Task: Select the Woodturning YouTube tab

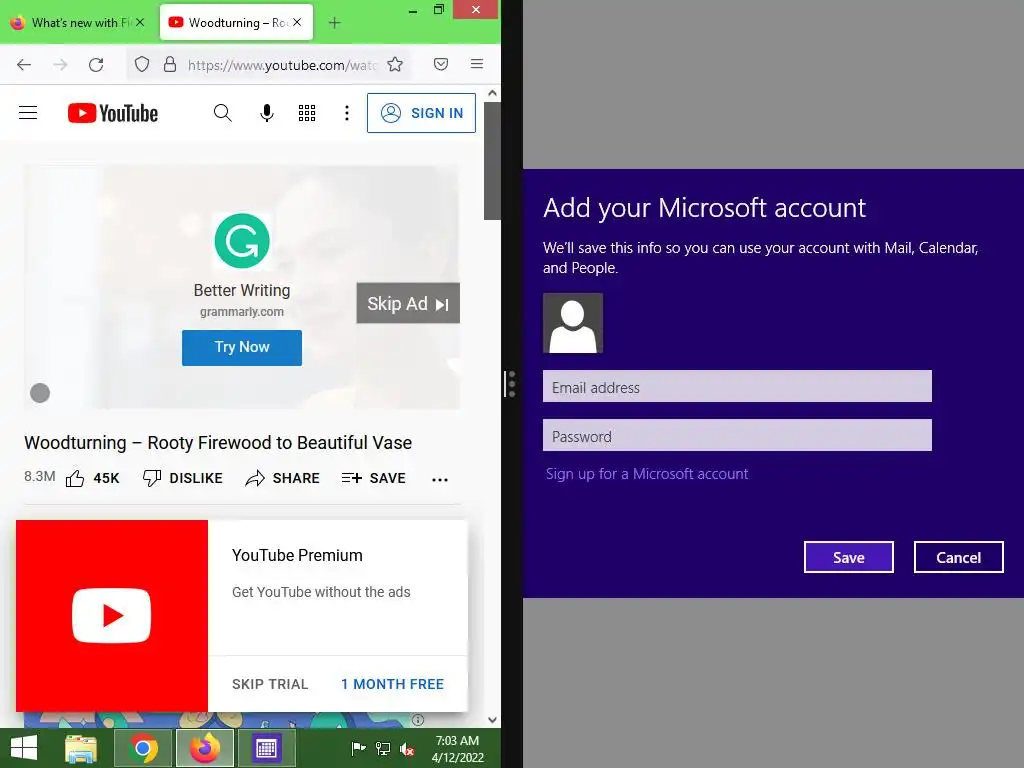Action: pyautogui.click(x=229, y=22)
